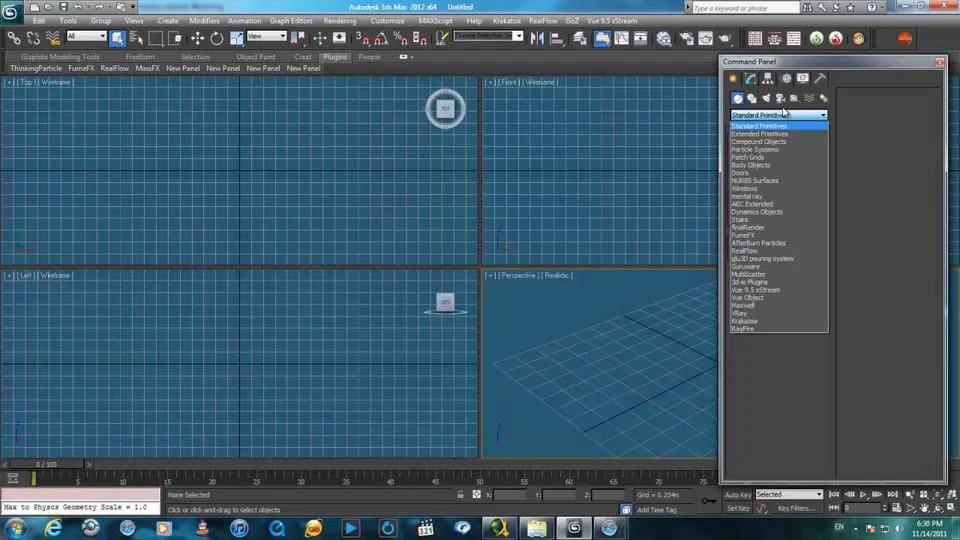Click the Unlink Selection icon

pyautogui.click(x=33, y=39)
